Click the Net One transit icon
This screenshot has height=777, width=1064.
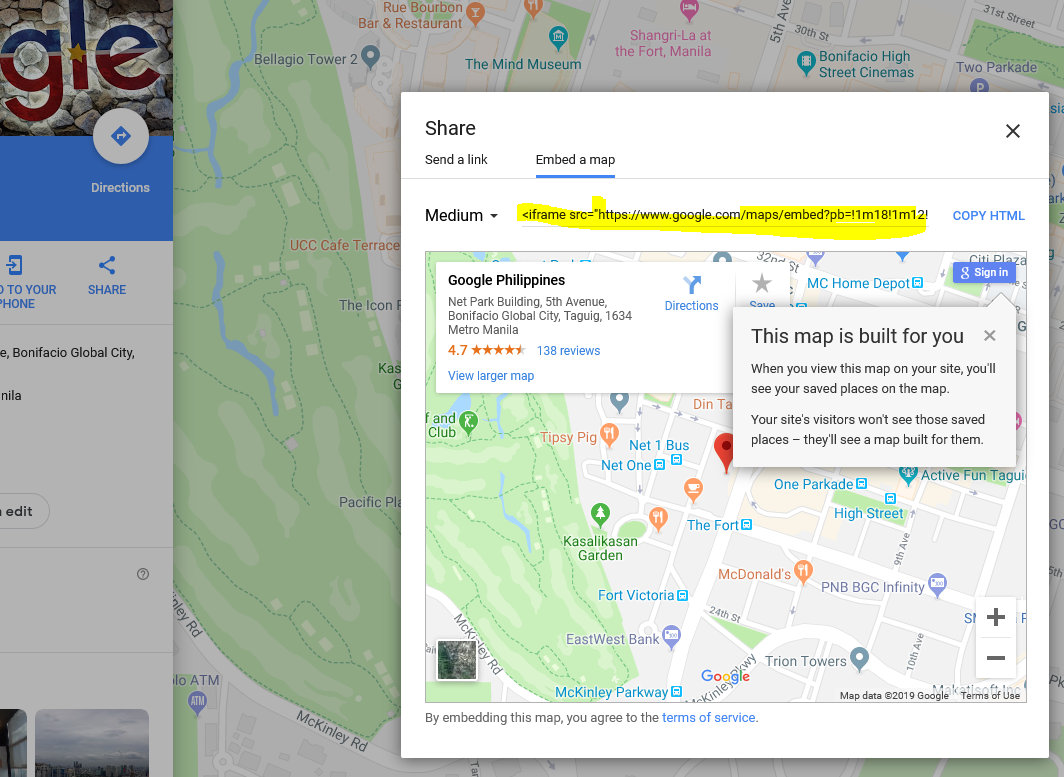(x=659, y=465)
